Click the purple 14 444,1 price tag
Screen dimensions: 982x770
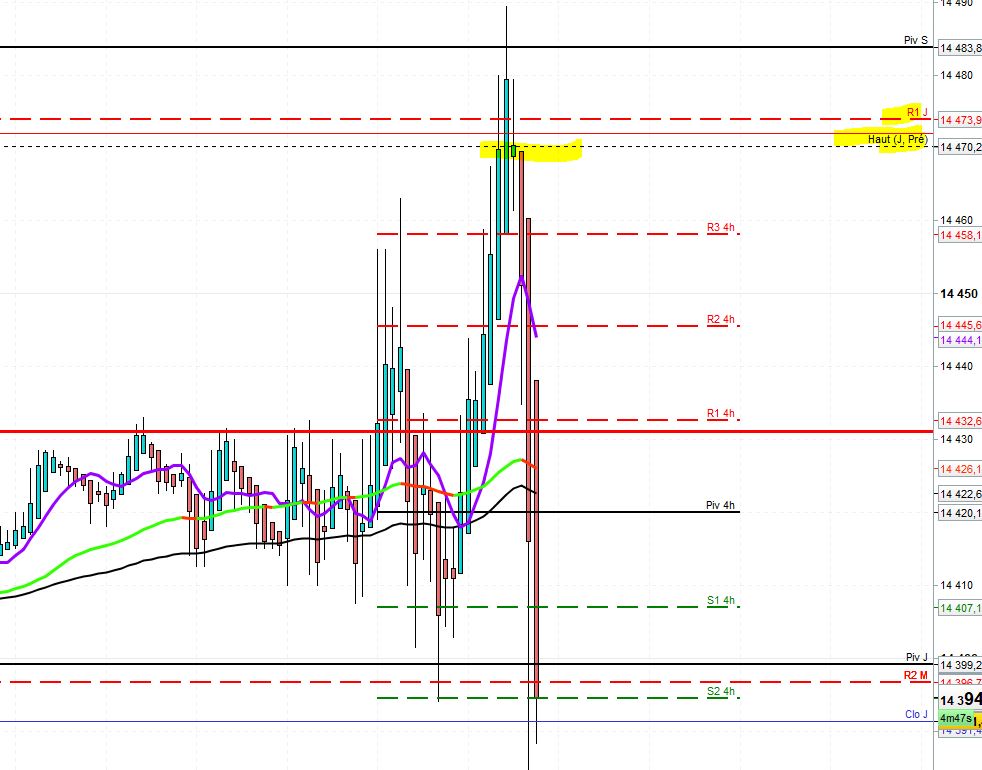pyautogui.click(x=959, y=340)
